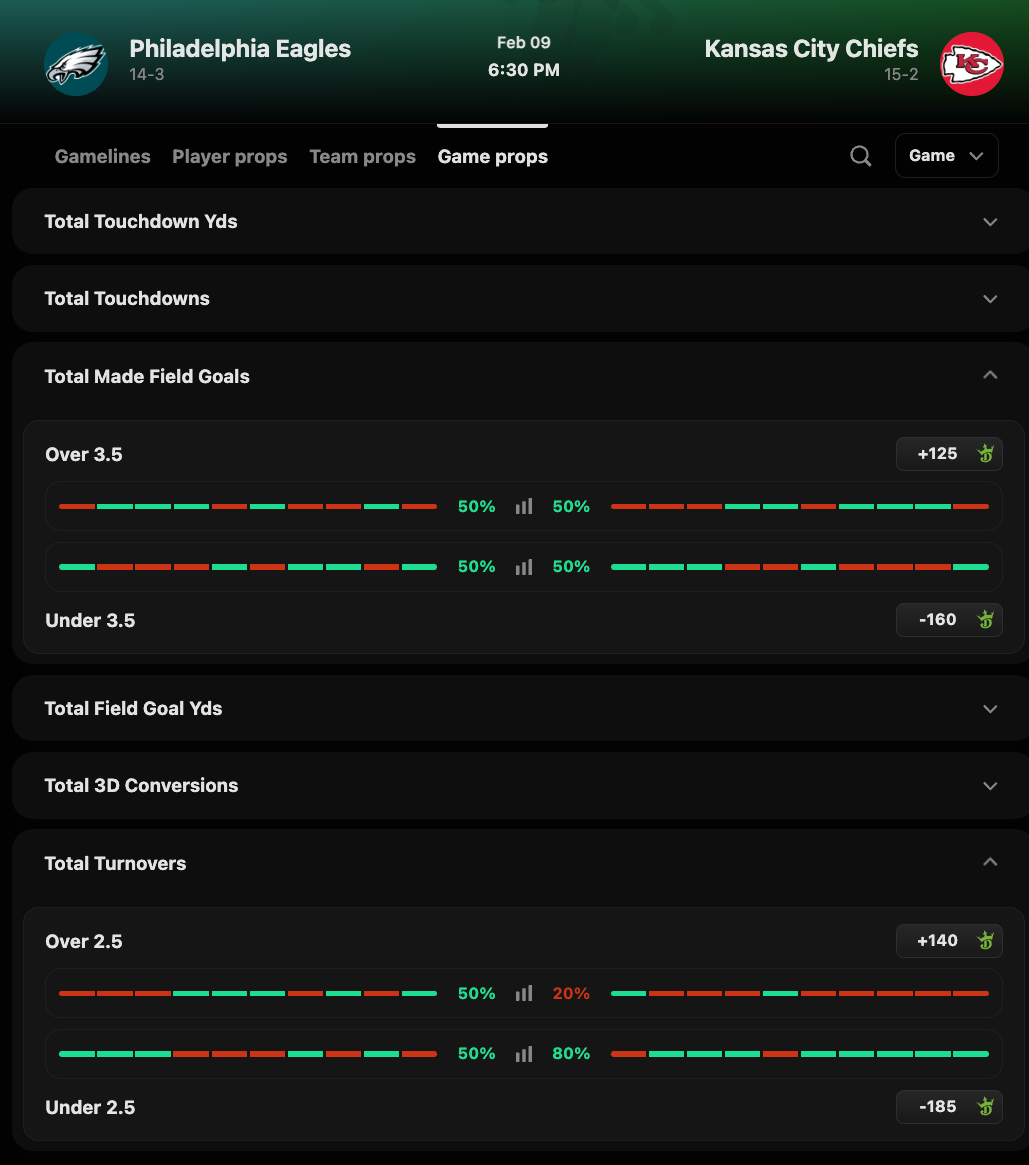1029x1165 pixels.
Task: Select +125 odds for Over 3.5
Action: [x=949, y=454]
